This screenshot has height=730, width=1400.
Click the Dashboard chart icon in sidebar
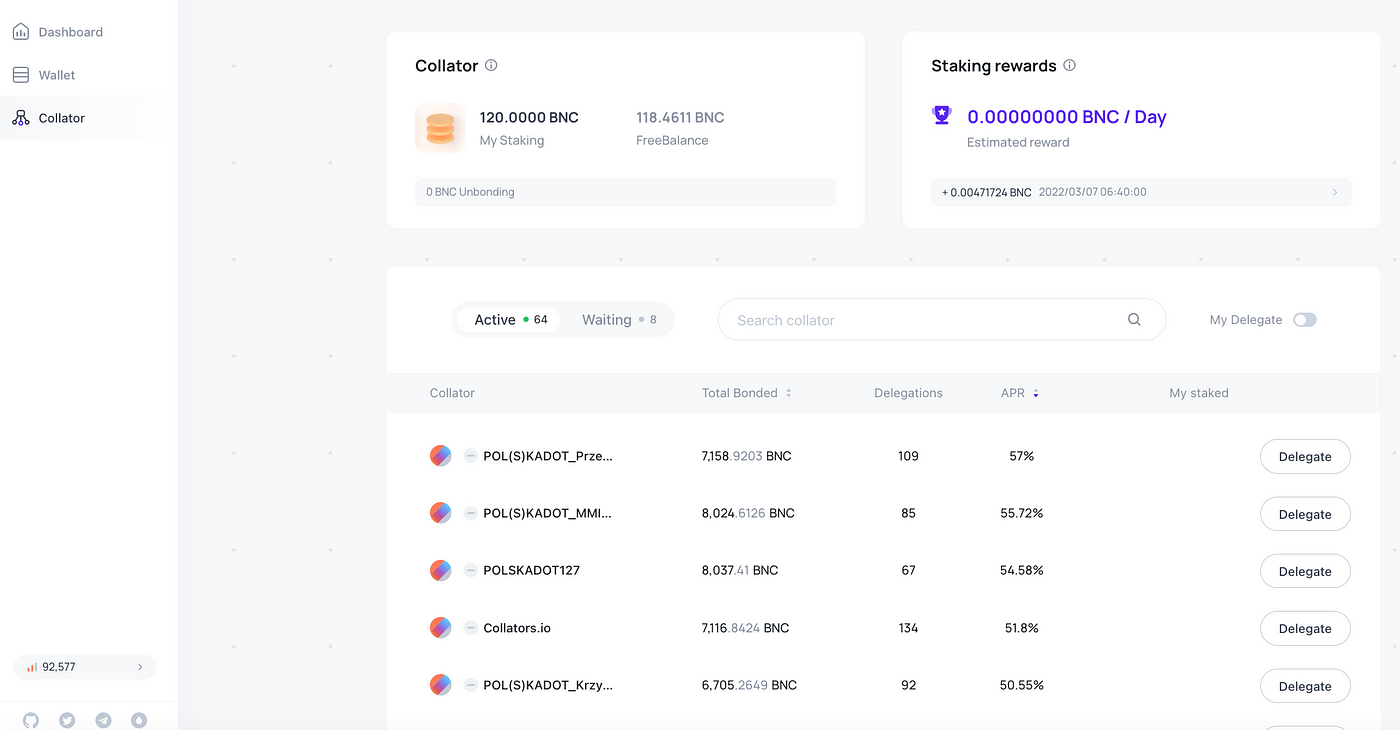click(21, 32)
